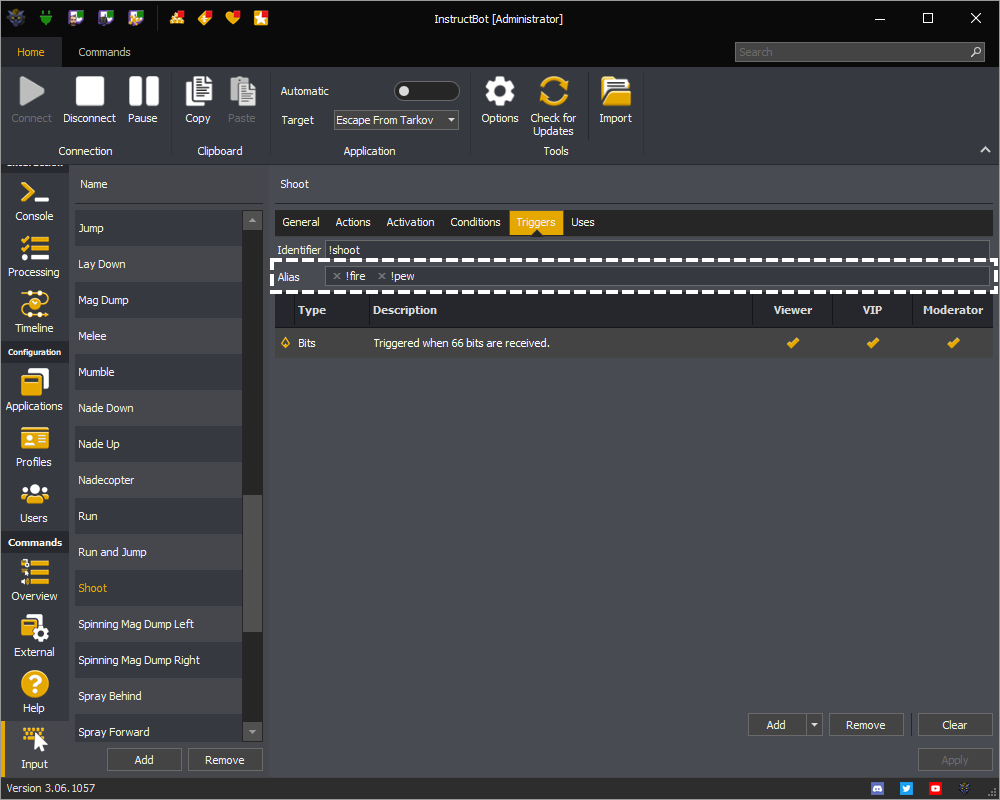
Task: Open the Activation tab
Action: (x=410, y=222)
